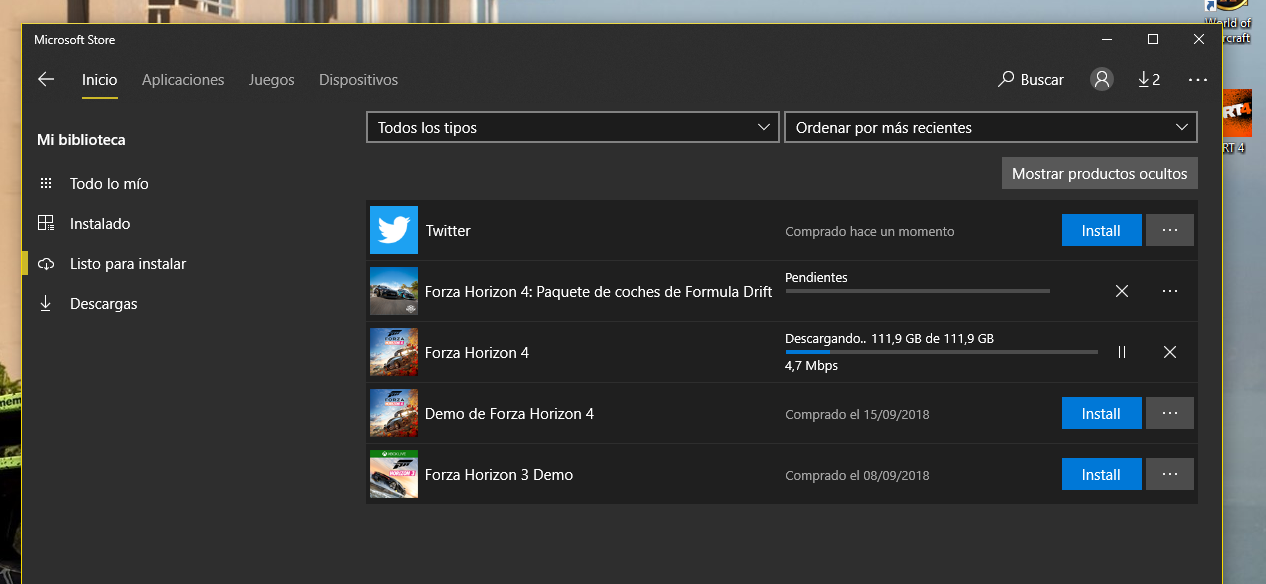Expand the Ordenar por más recientes dropdown

point(990,127)
